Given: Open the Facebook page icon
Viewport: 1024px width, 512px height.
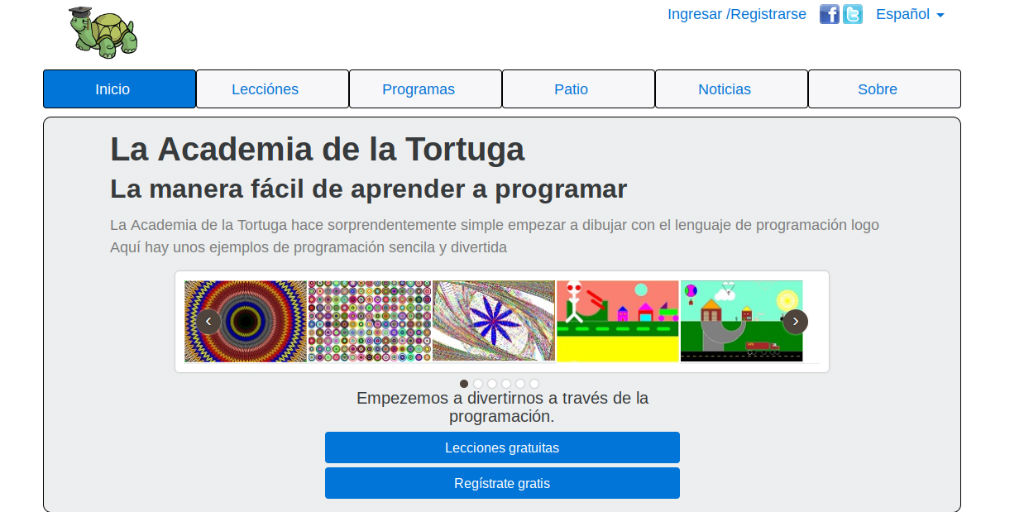Looking at the screenshot, I should (829, 14).
